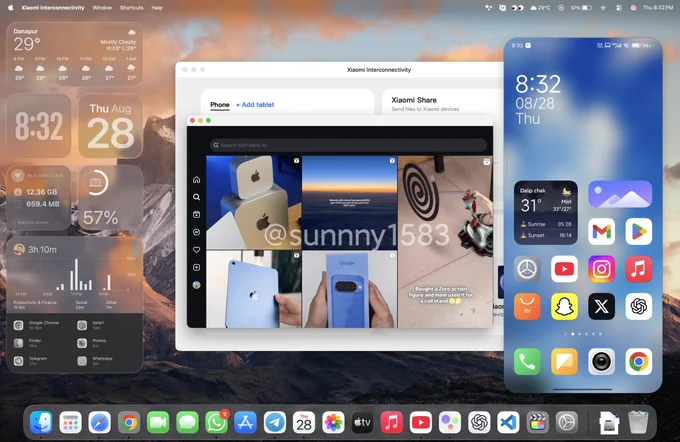This screenshot has height=442, width=680.
Task: Open Instagram app on mirrored phone
Action: [x=602, y=269]
